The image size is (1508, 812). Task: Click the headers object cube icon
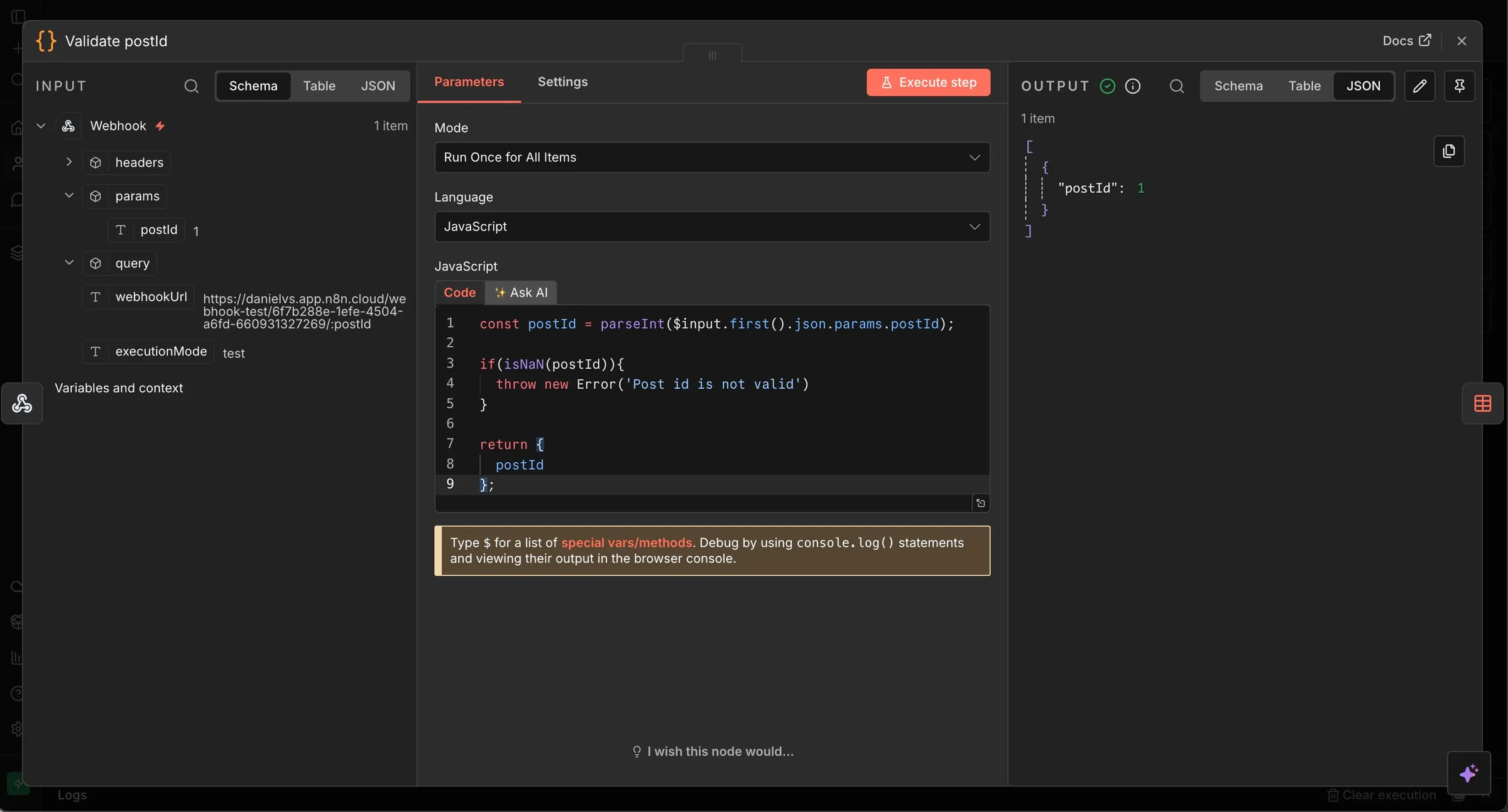click(96, 163)
